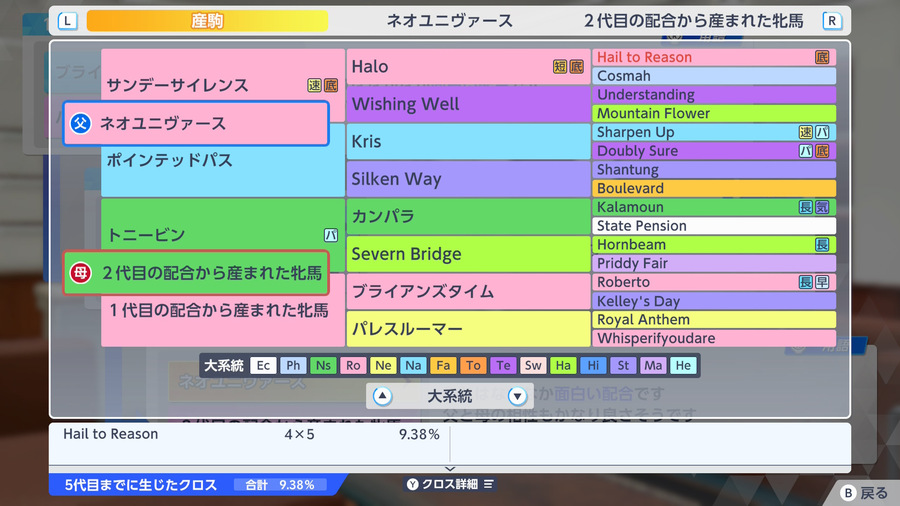900x506 pixels.
Task: Click the Ns lineage color swatch
Action: point(323,365)
